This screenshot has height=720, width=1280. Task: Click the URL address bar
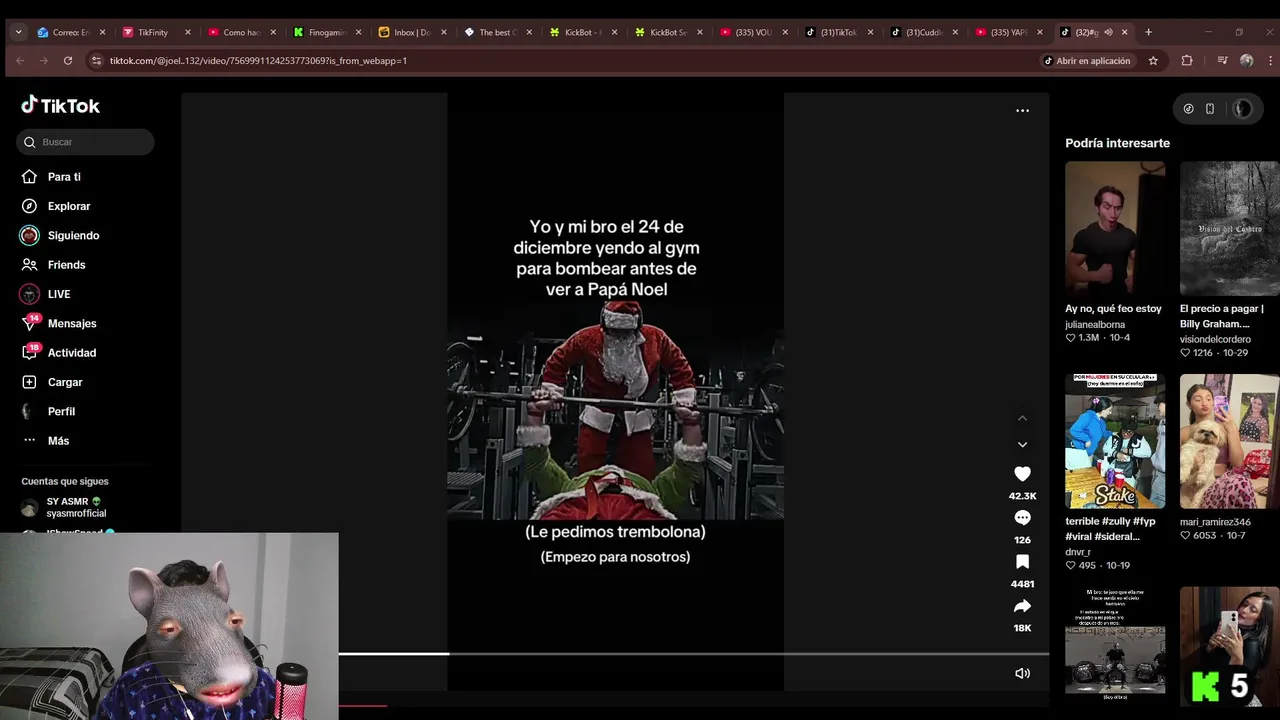(x=560, y=60)
